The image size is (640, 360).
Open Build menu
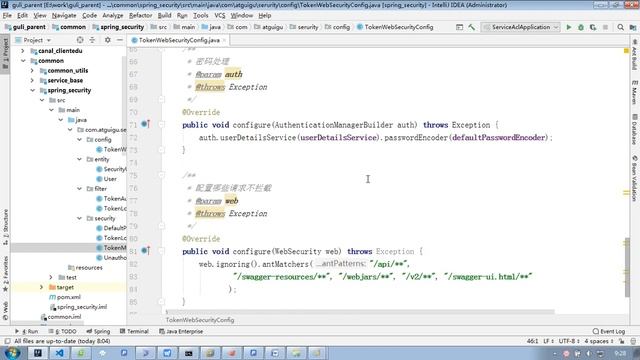point(164,16)
